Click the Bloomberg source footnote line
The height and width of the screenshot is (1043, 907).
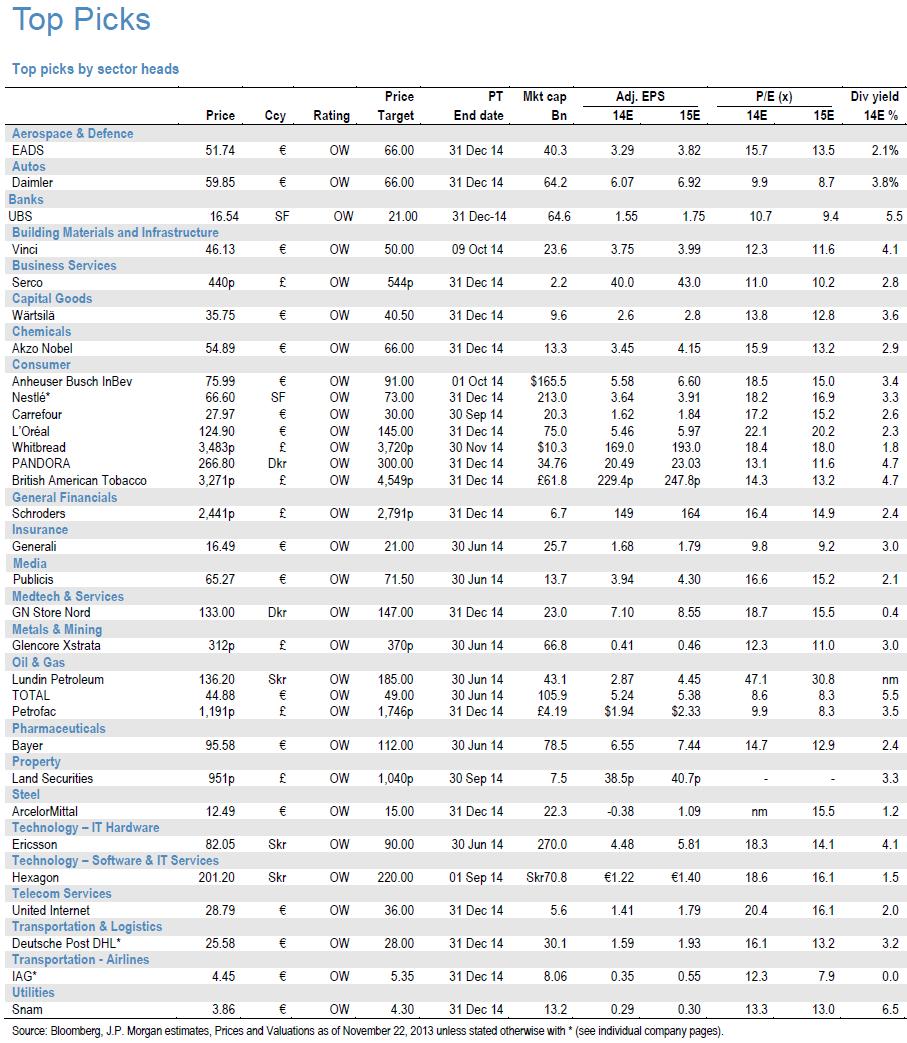(x=367, y=1031)
